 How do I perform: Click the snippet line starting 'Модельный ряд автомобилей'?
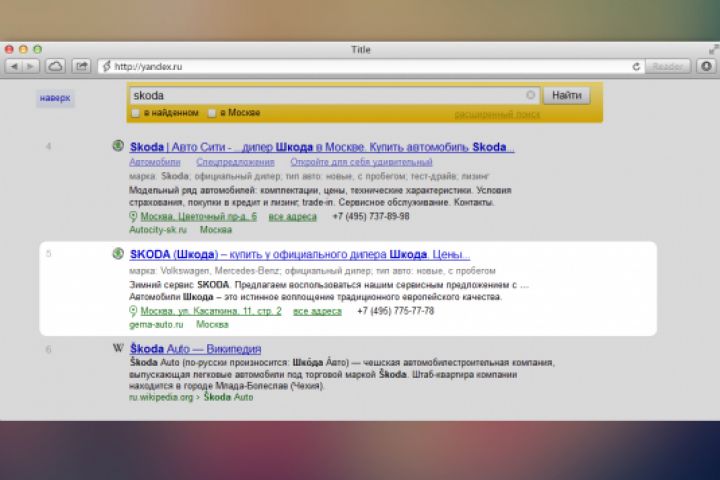(x=321, y=190)
